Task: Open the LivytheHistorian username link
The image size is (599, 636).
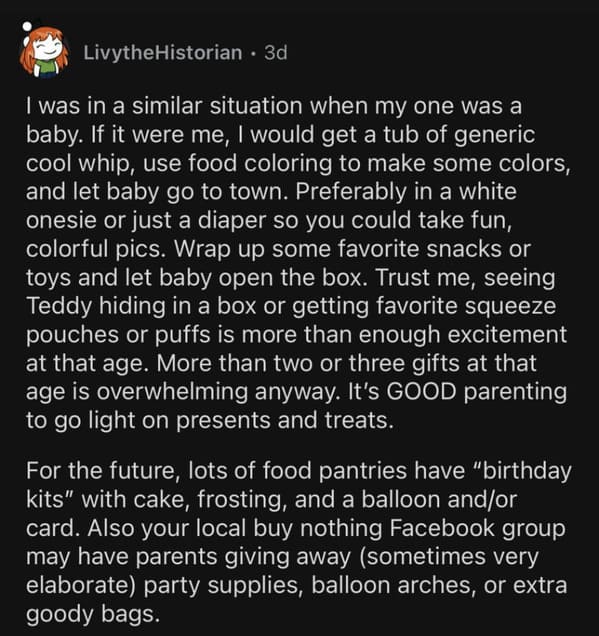Action: pos(163,53)
